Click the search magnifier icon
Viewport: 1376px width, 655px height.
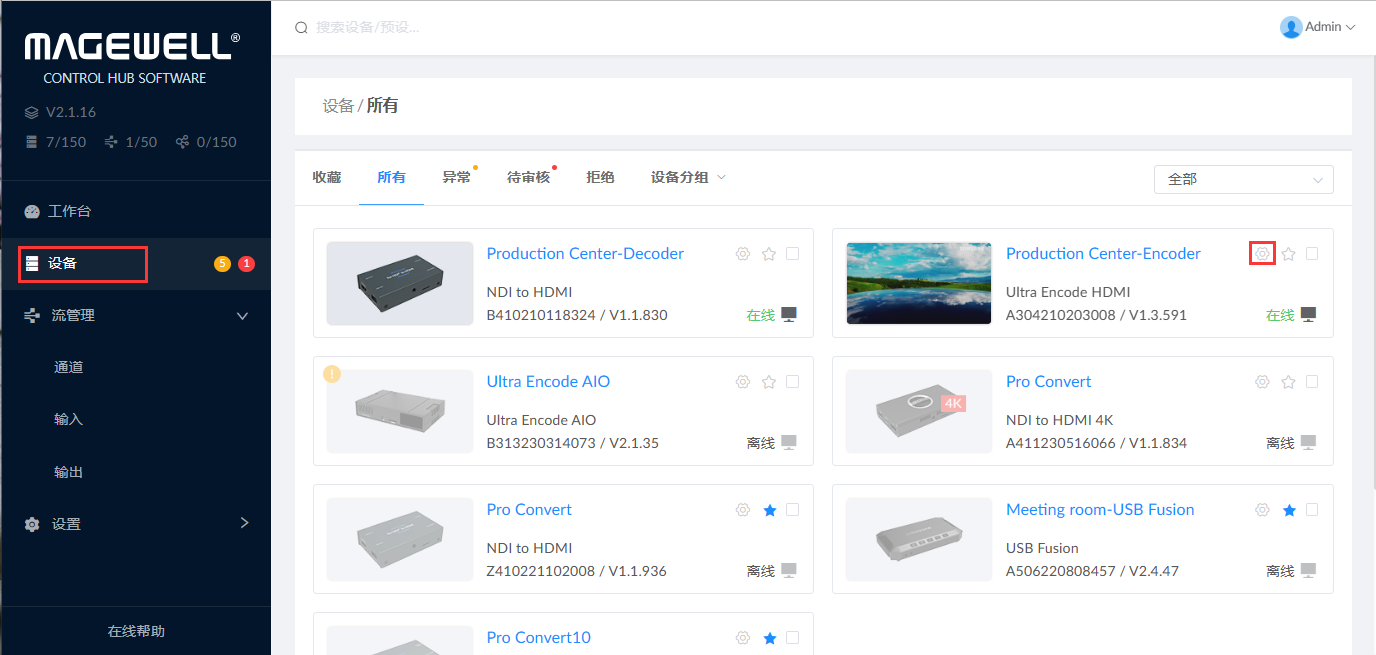[301, 28]
